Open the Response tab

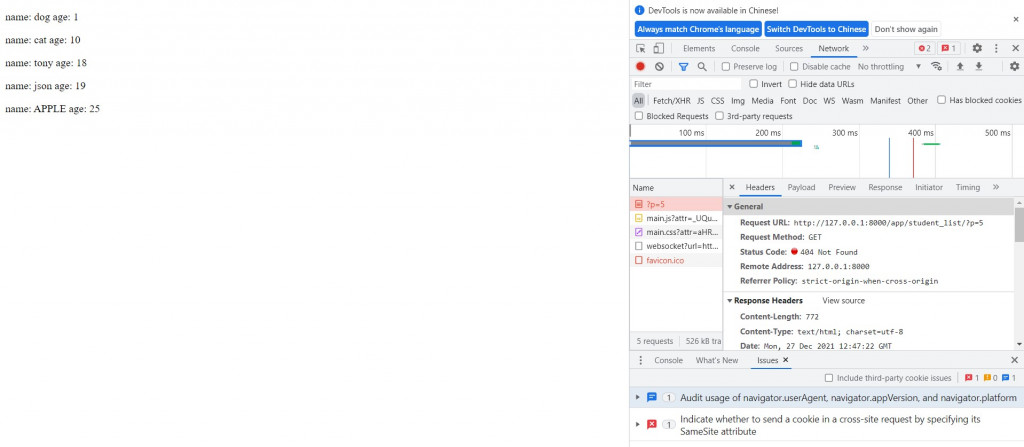tap(885, 187)
